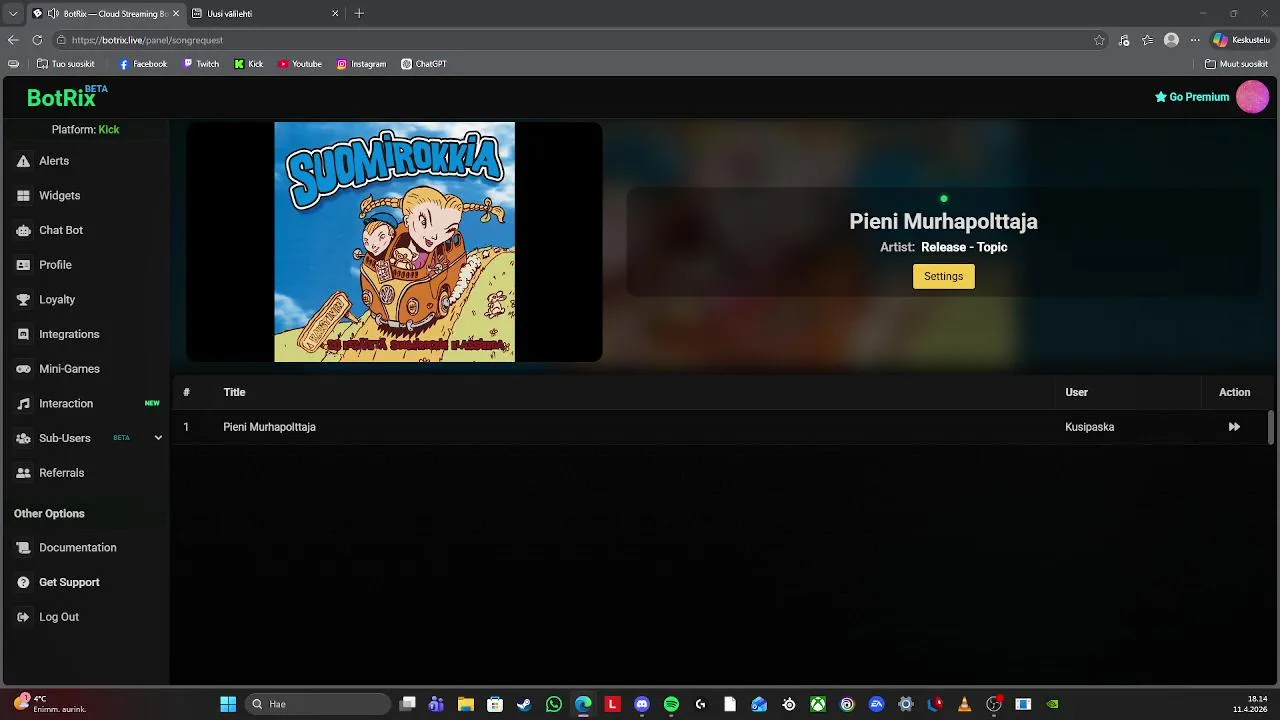Open the taskbar clock and date
1280x720 pixels.
click(1251, 704)
